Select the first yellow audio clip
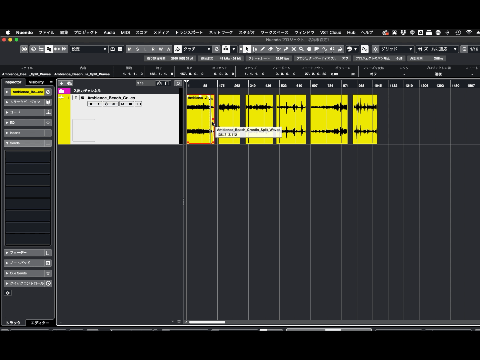Screen dimensions: 480x360 (199, 119)
